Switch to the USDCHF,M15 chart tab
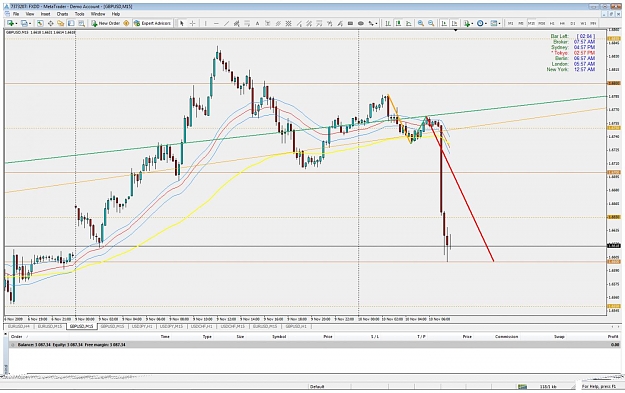The height and width of the screenshot is (393, 625). pyautogui.click(x=233, y=326)
